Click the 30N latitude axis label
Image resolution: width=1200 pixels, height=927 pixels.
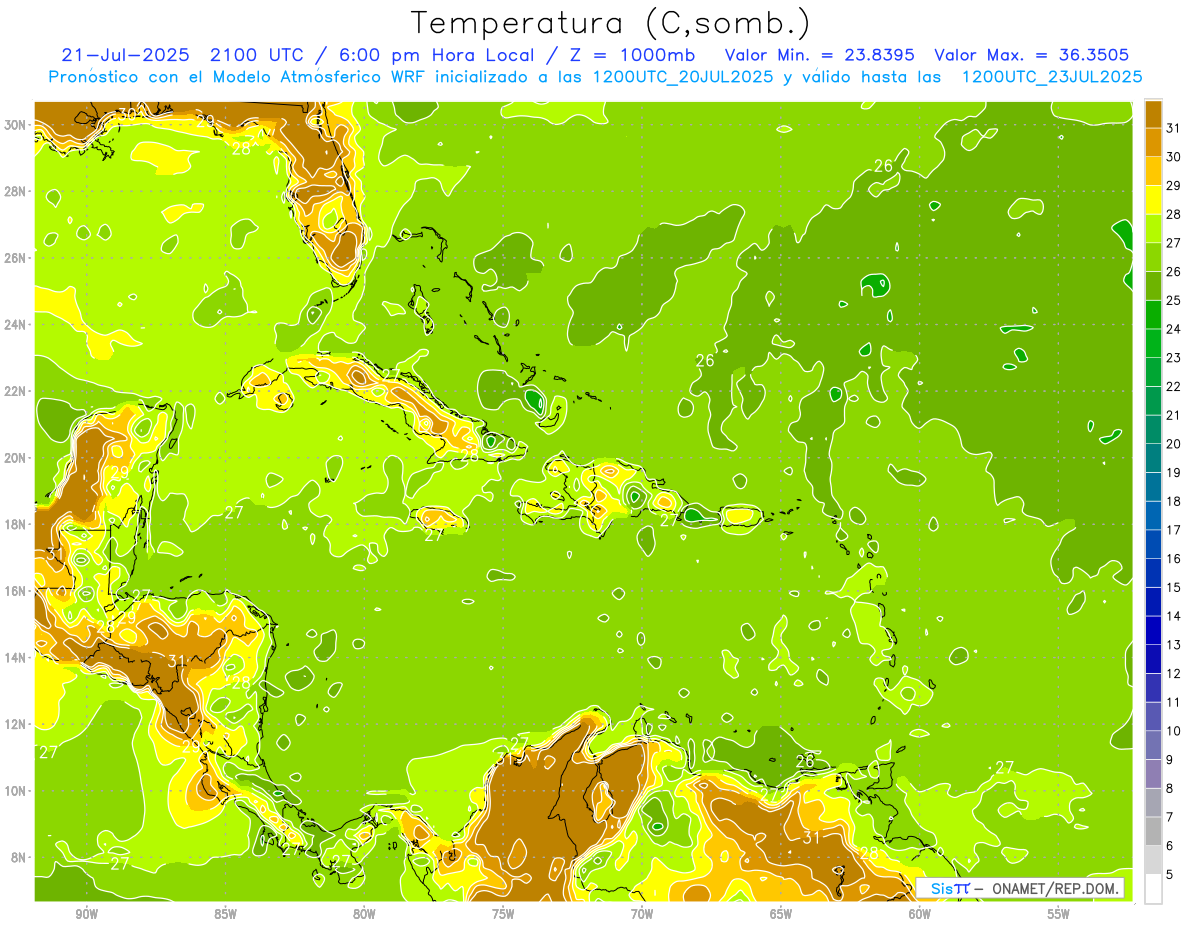tap(15, 125)
